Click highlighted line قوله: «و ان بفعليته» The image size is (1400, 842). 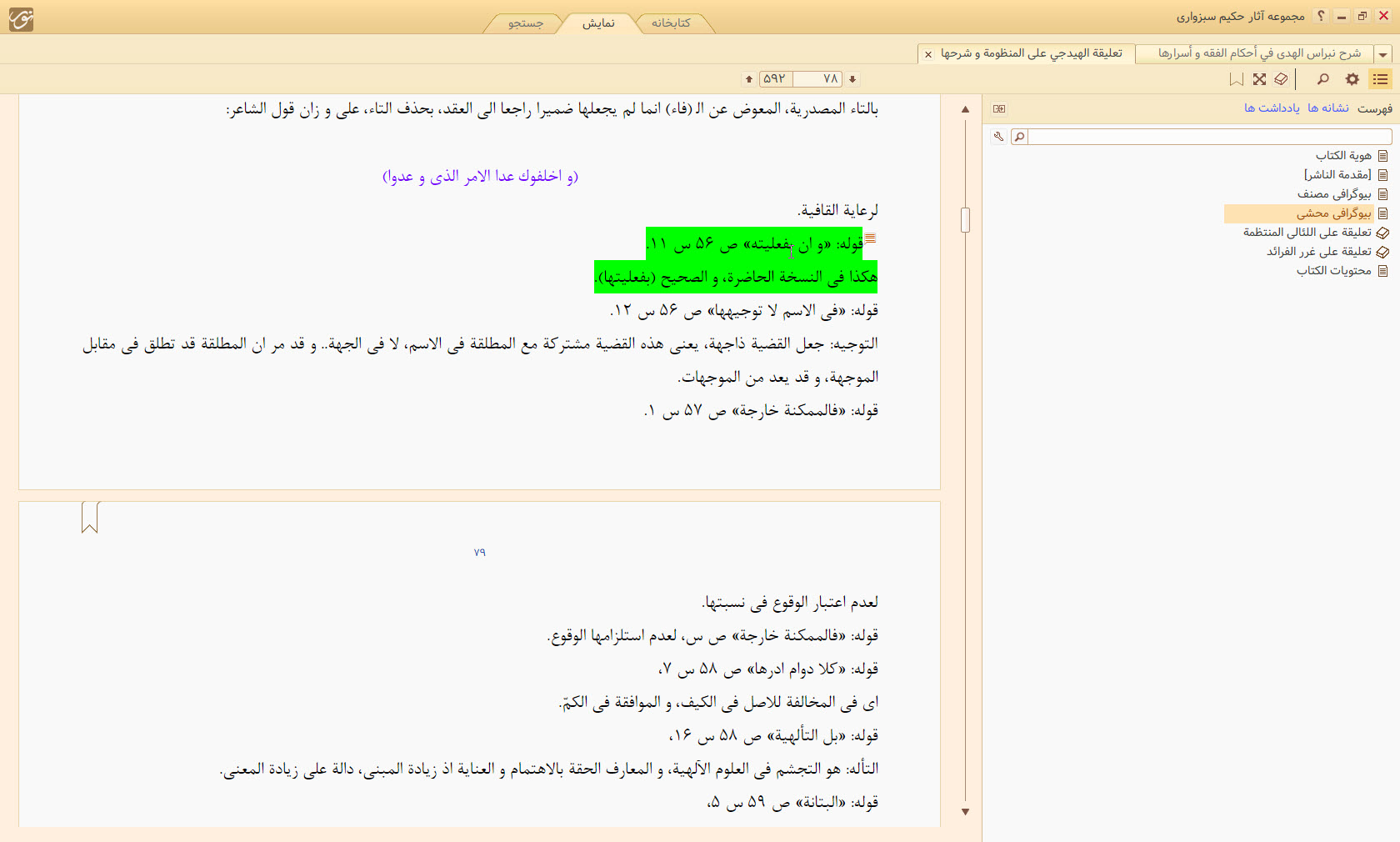coord(754,243)
